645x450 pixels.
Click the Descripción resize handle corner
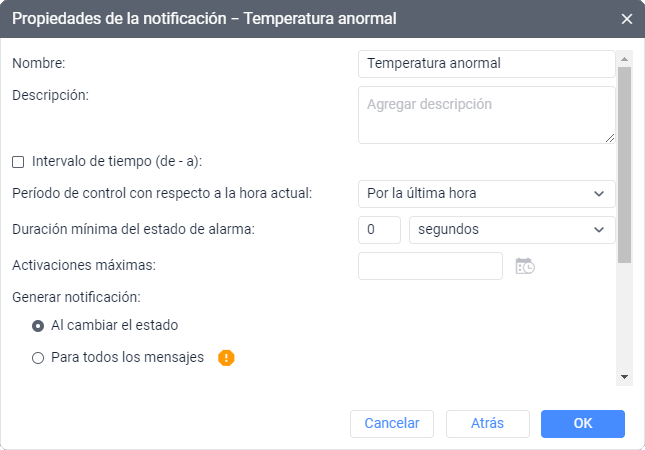tap(609, 137)
